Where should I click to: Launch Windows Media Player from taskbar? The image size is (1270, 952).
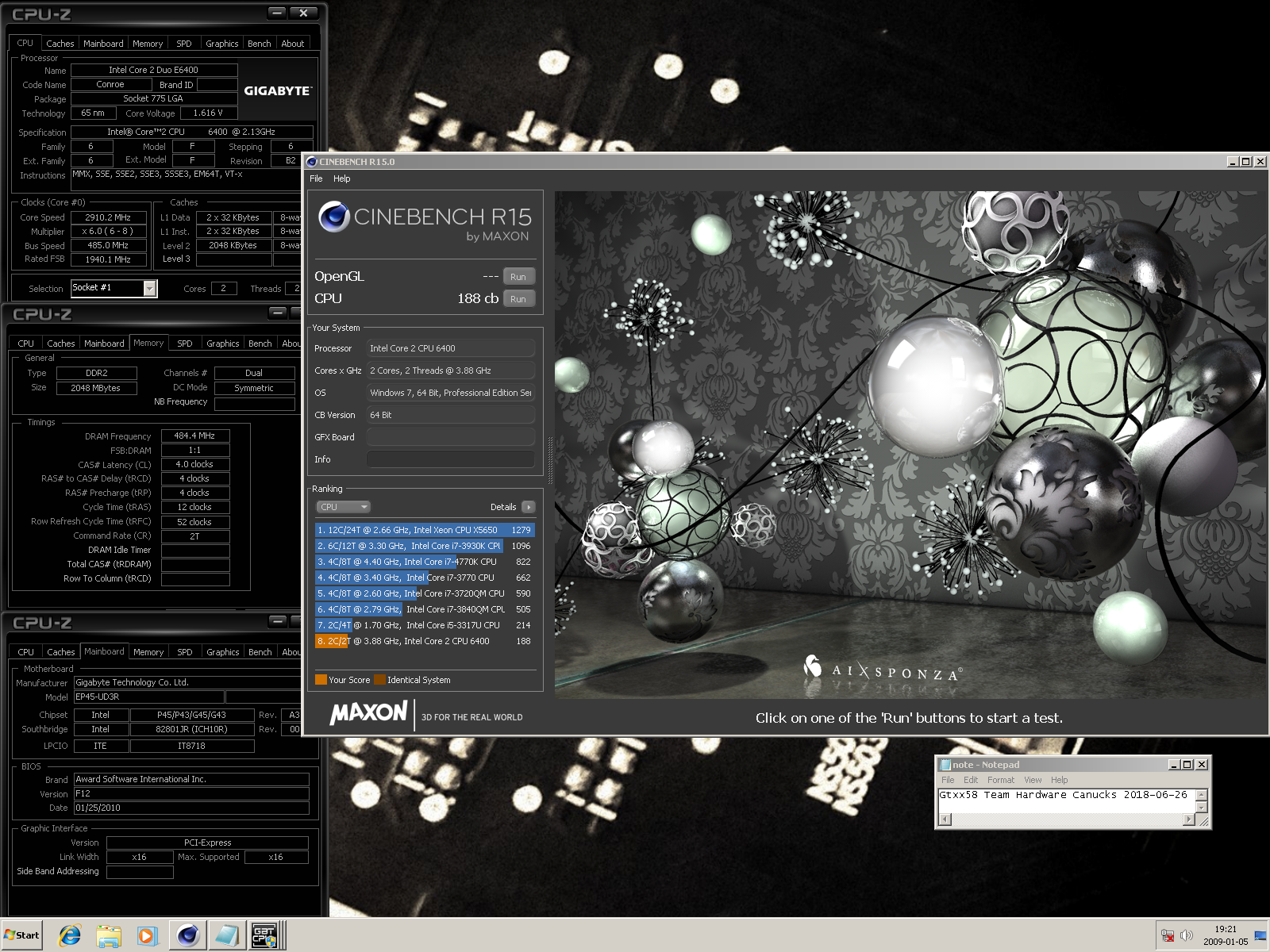147,935
